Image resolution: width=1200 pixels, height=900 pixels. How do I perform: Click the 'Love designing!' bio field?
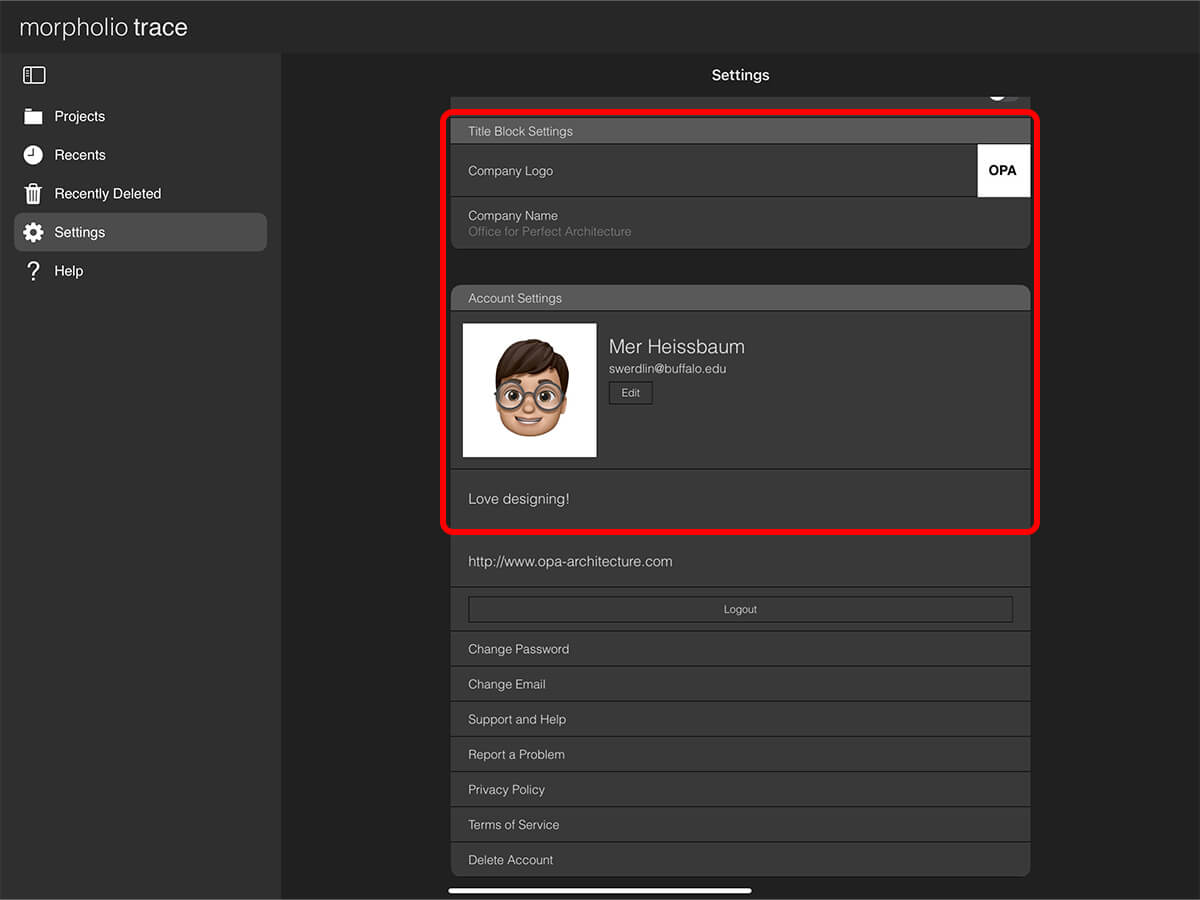point(740,499)
